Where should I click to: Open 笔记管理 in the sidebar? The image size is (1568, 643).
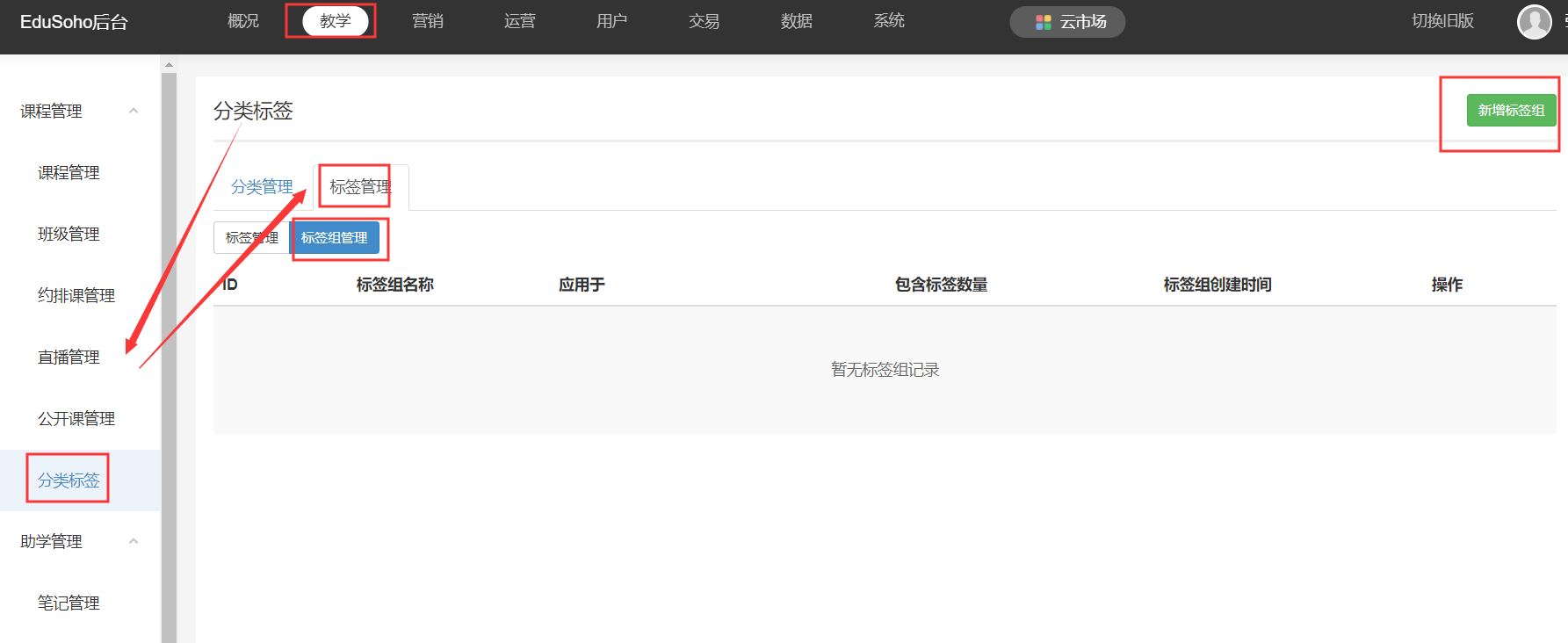(x=69, y=603)
